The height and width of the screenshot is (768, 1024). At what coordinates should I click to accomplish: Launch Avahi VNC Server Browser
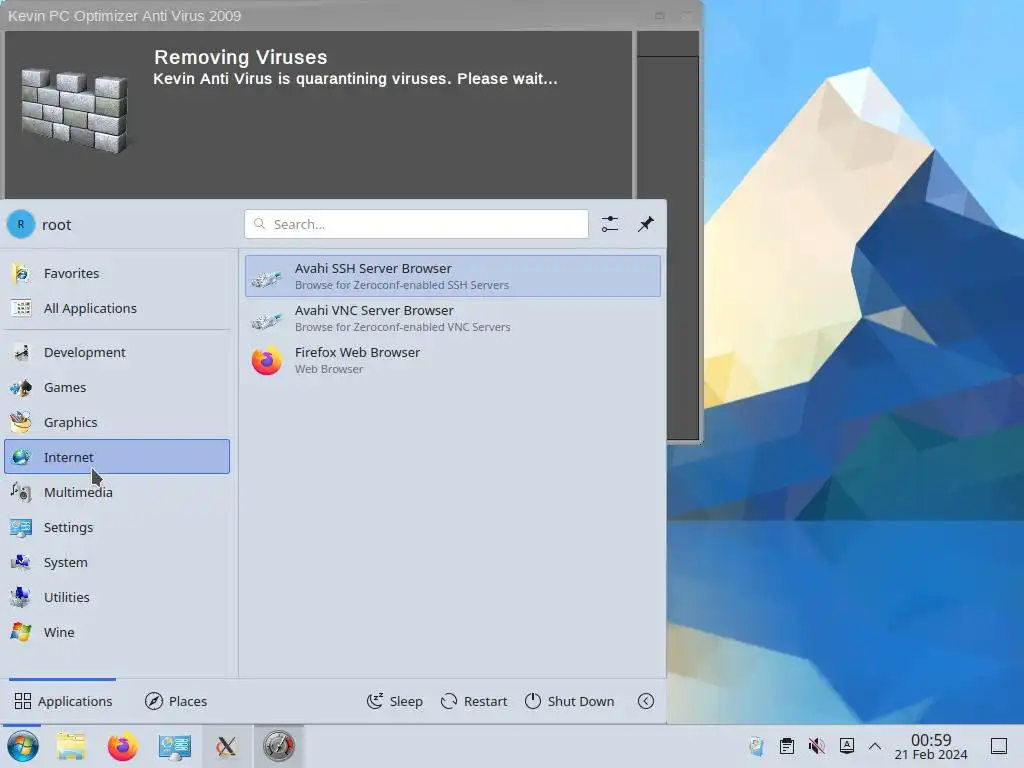coord(453,318)
